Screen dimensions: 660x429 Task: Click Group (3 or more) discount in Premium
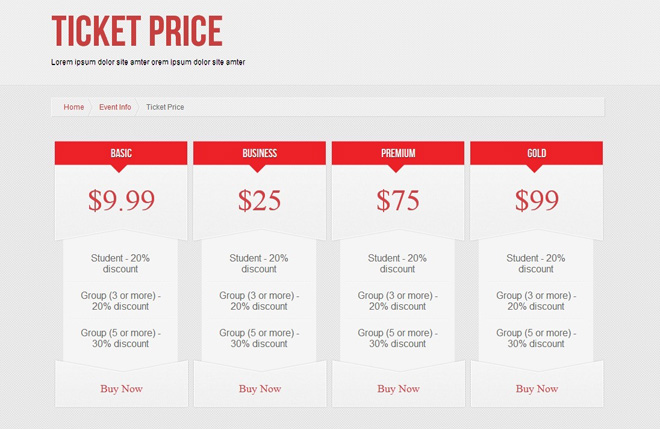click(398, 301)
